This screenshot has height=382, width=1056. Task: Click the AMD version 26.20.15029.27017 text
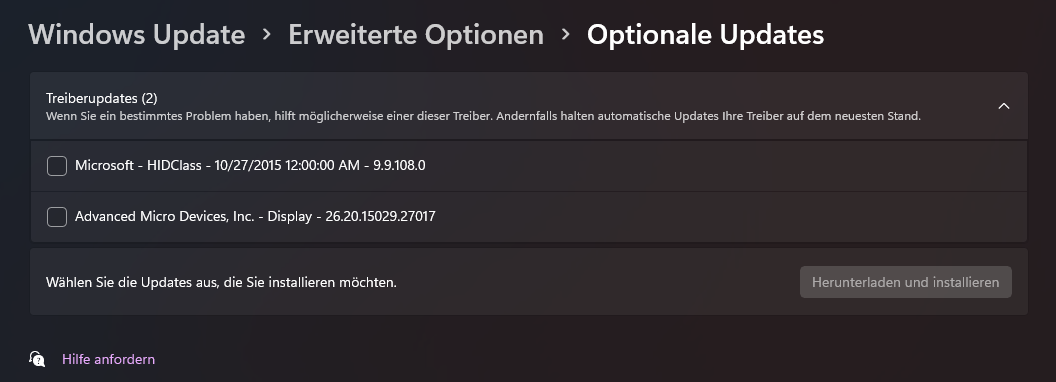point(381,216)
